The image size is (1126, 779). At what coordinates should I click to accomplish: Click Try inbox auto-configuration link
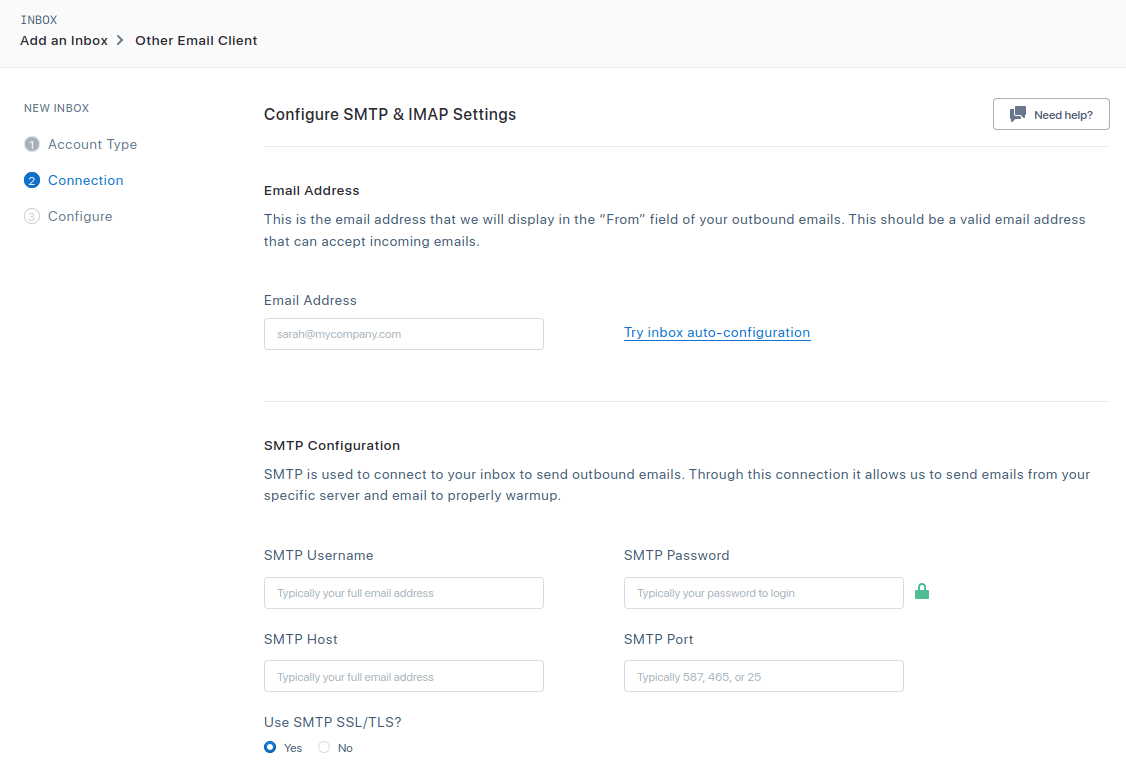coord(717,332)
